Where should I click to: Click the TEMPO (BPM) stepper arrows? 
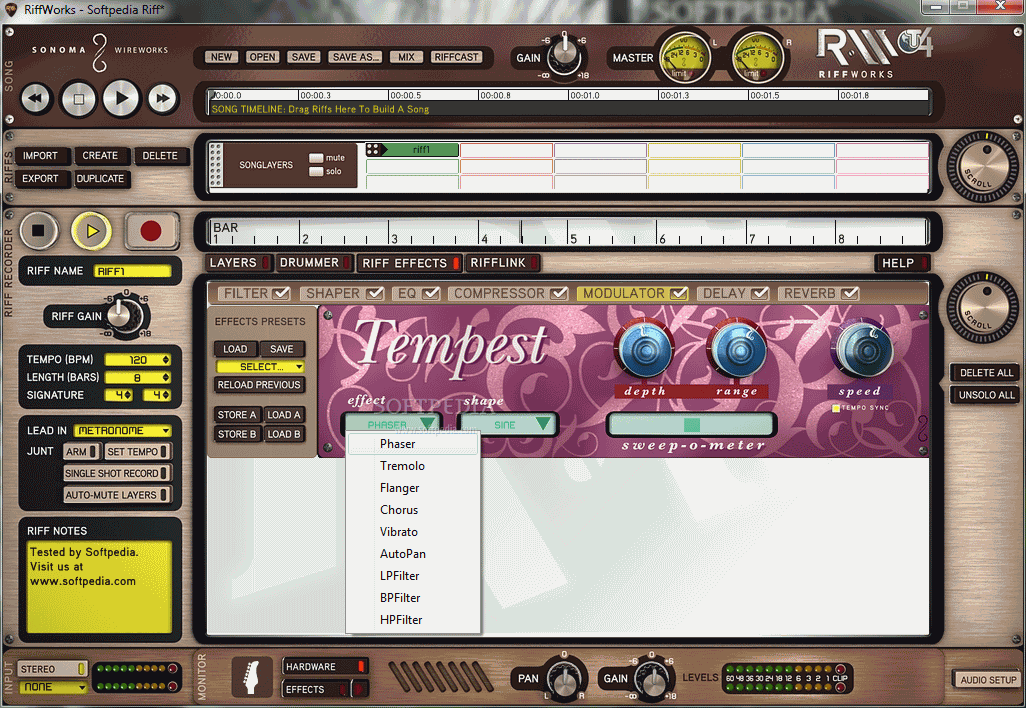166,360
